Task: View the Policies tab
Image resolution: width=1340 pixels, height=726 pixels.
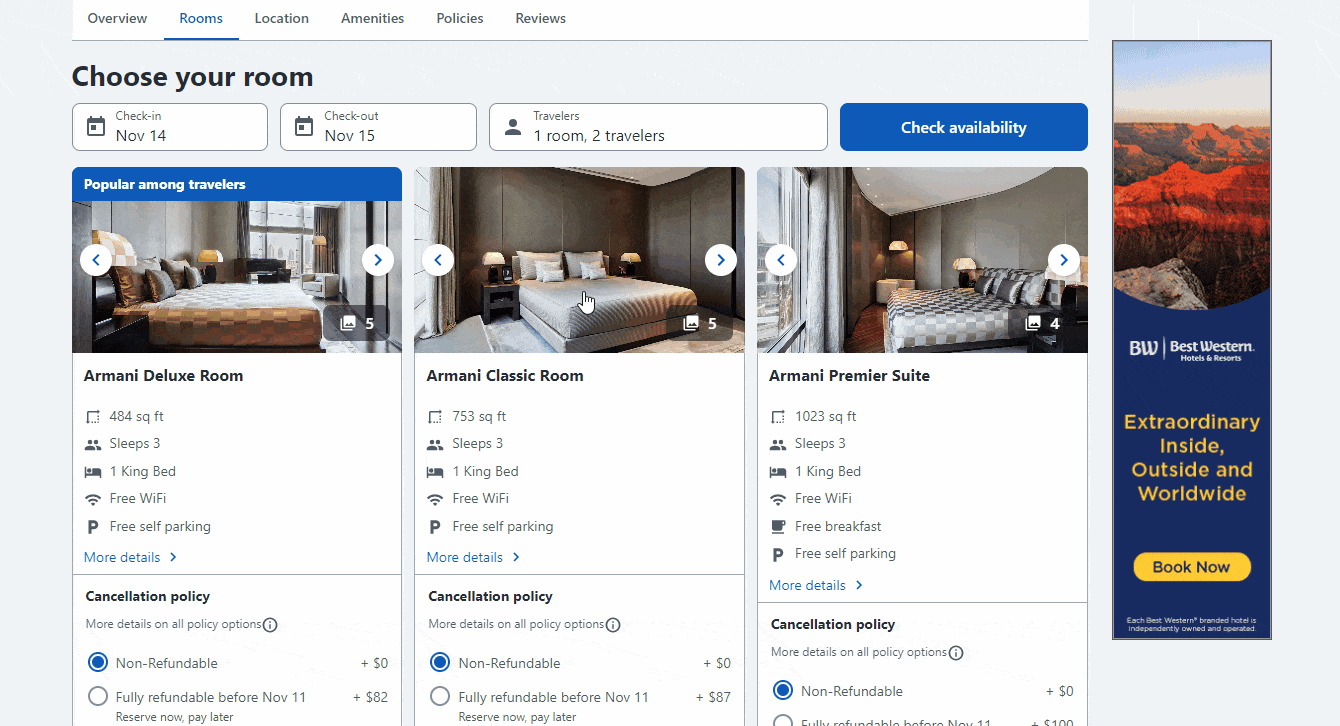Action: coord(460,18)
